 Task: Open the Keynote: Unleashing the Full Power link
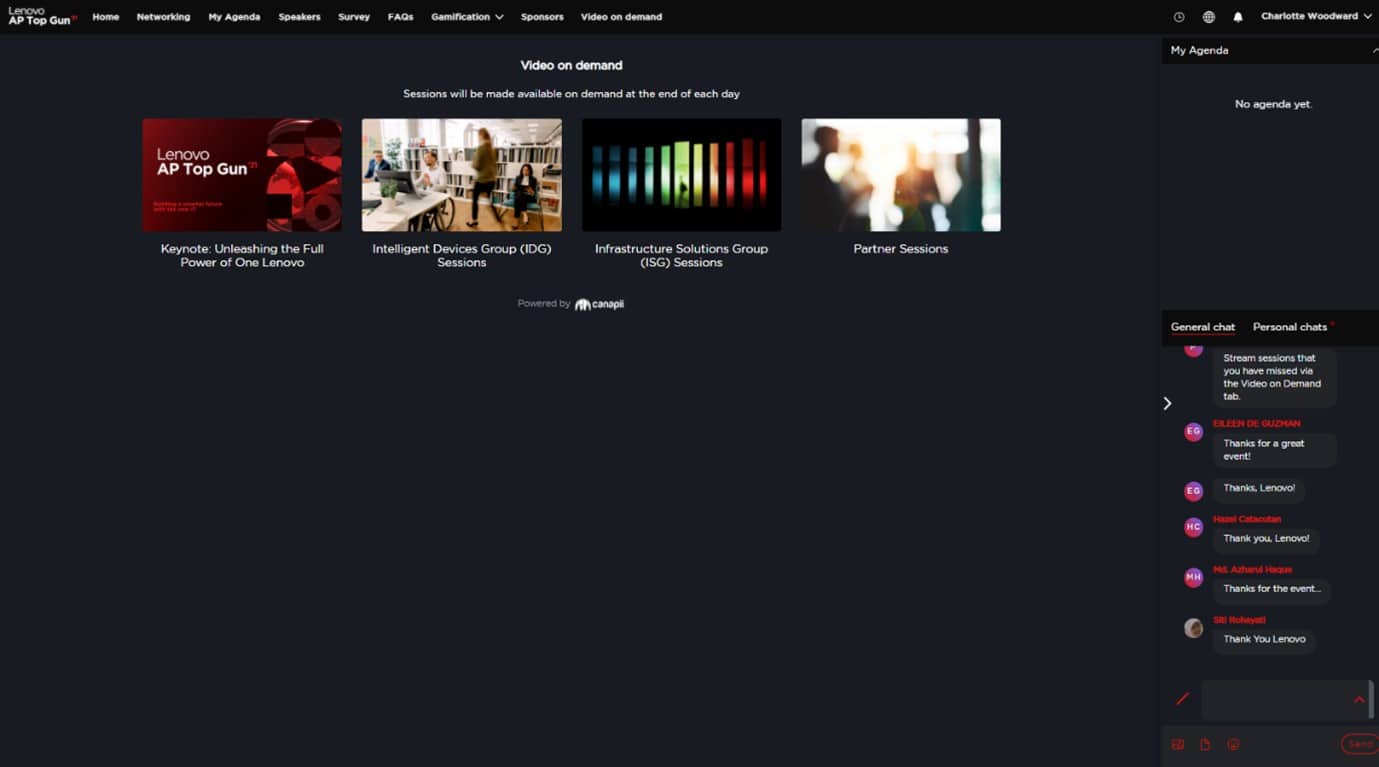point(242,255)
